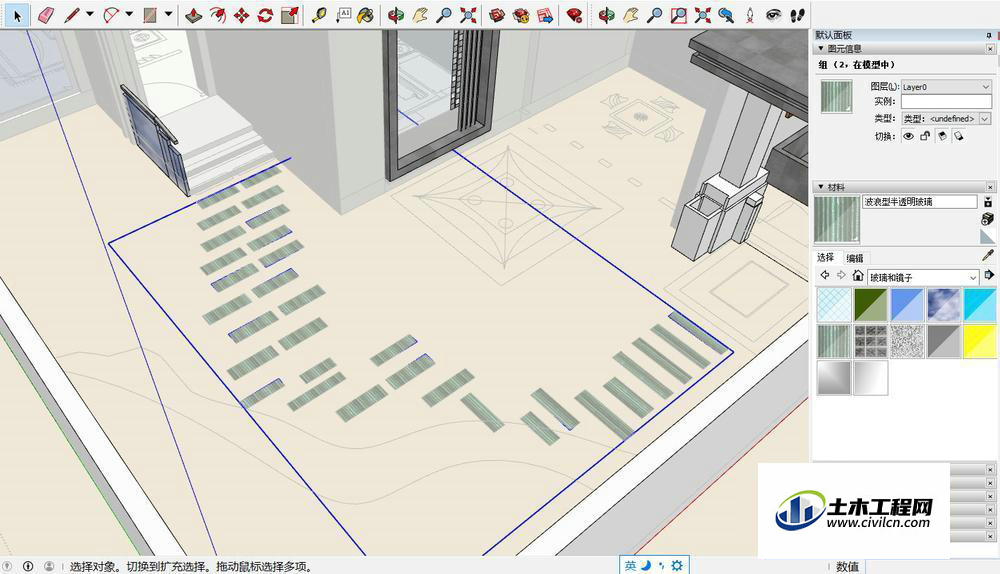Select the dark green glass swatch

point(871,305)
